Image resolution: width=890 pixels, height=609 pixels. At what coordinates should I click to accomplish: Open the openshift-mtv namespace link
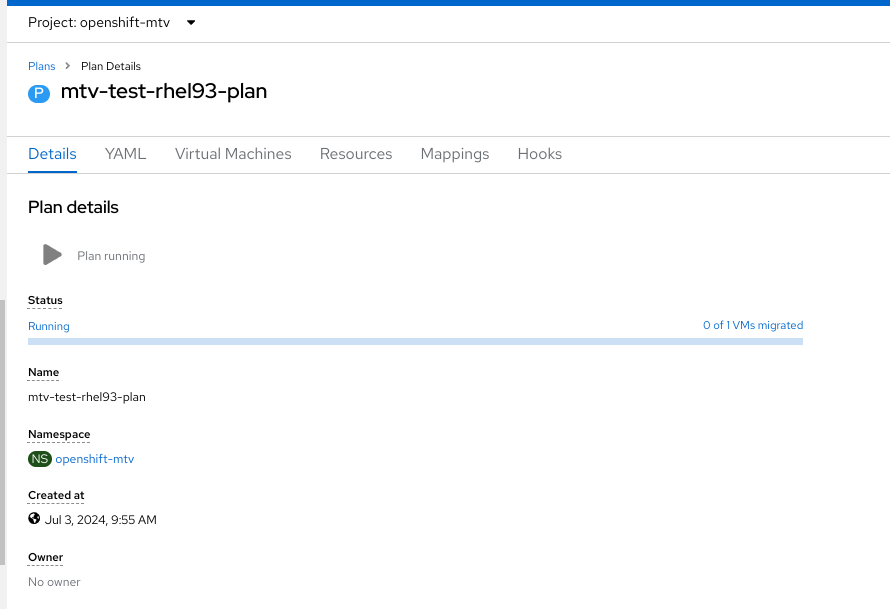[95, 459]
